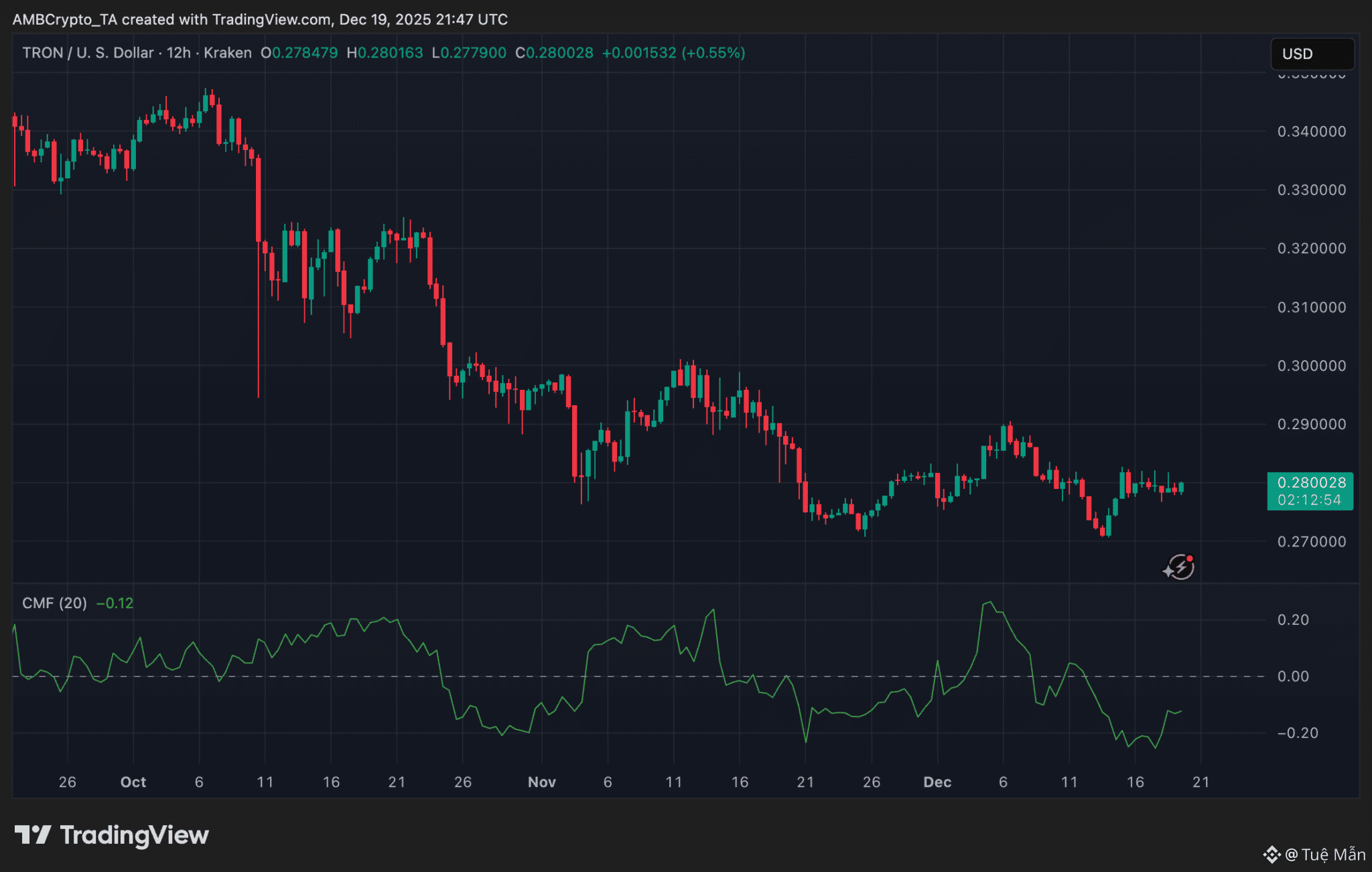Click the @ Tuệ Mẫn author watermark
The height and width of the screenshot is (872, 1372).
[x=1325, y=855]
